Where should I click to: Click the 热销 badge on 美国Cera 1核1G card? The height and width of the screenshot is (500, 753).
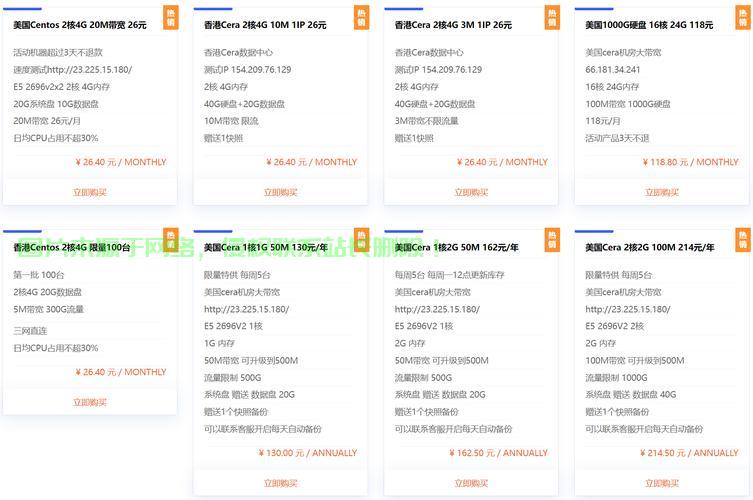click(360, 240)
